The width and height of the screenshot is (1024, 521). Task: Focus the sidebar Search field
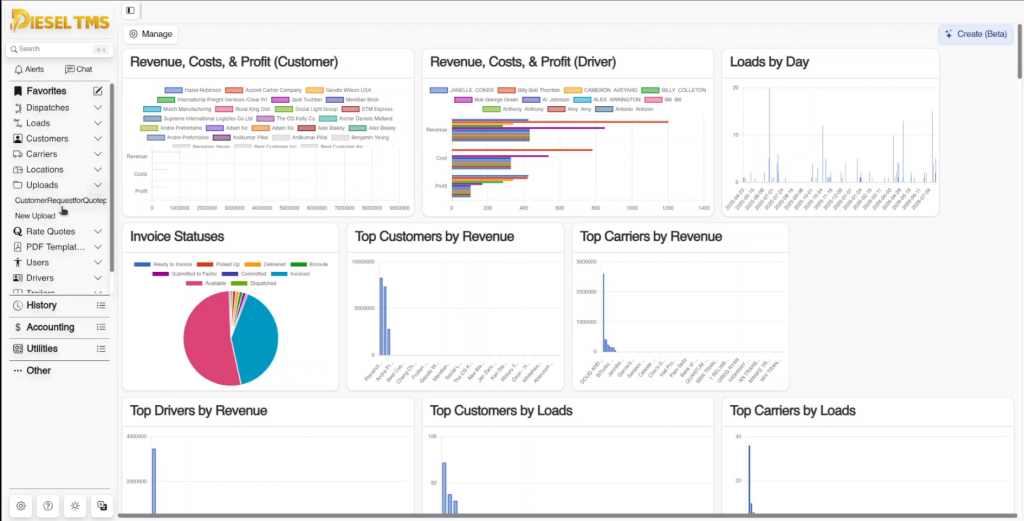point(59,49)
